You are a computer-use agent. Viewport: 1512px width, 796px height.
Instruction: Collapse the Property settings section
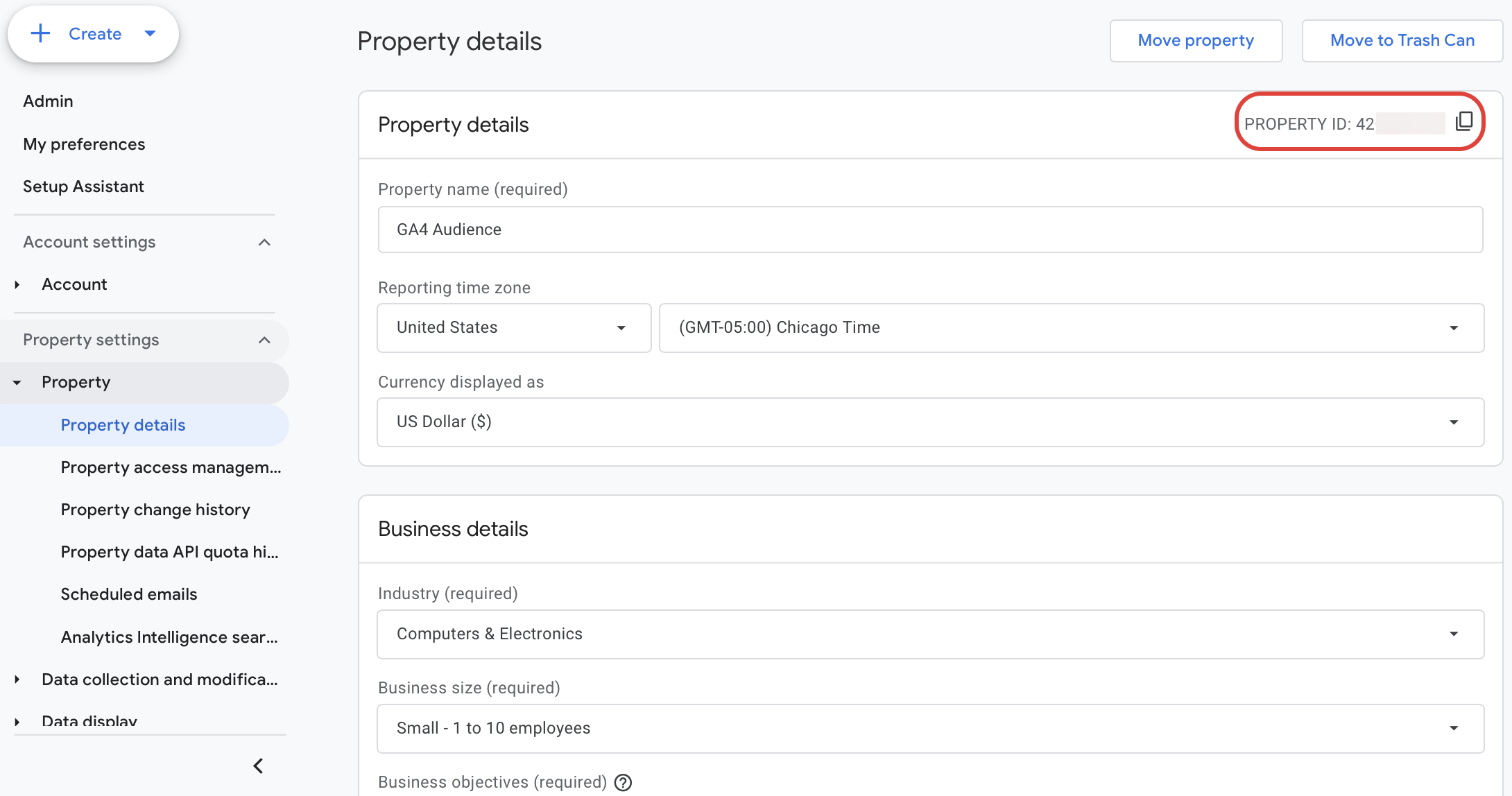coord(264,340)
